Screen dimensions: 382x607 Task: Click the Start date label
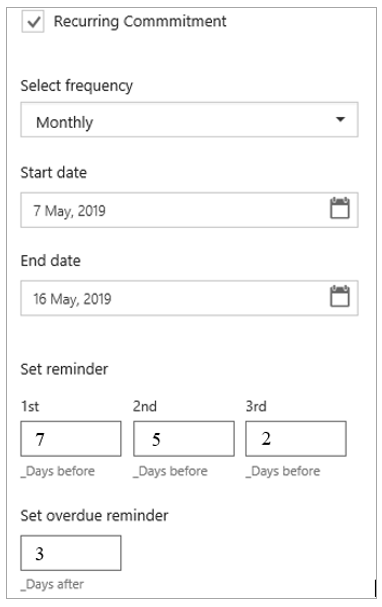[53, 173]
